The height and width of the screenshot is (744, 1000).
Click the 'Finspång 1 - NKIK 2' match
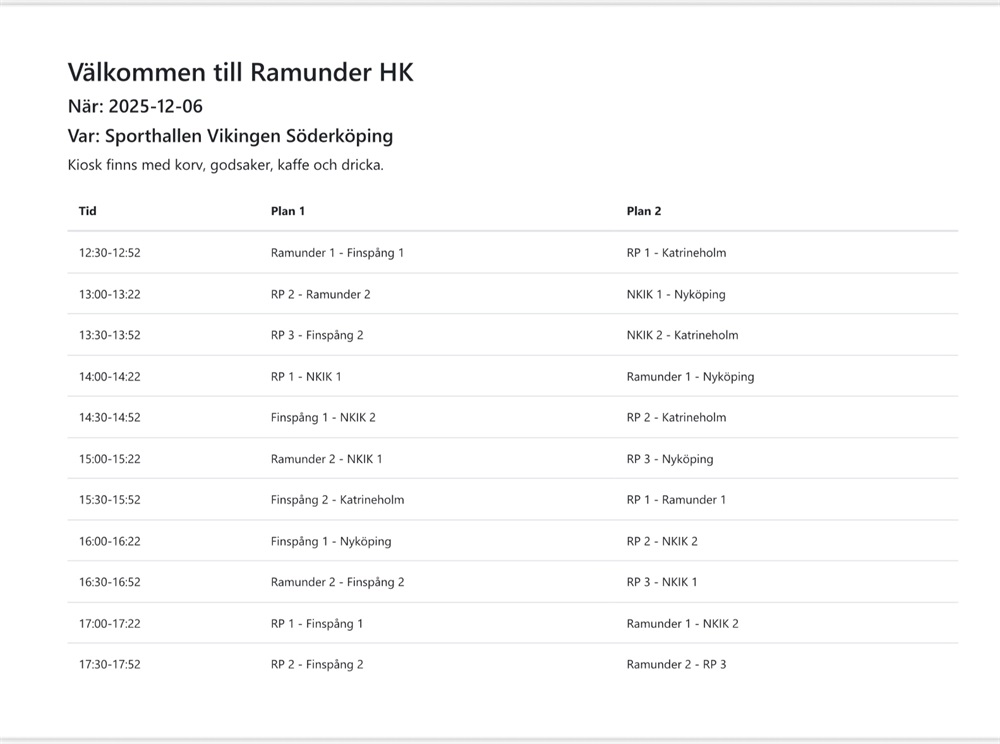click(x=323, y=417)
